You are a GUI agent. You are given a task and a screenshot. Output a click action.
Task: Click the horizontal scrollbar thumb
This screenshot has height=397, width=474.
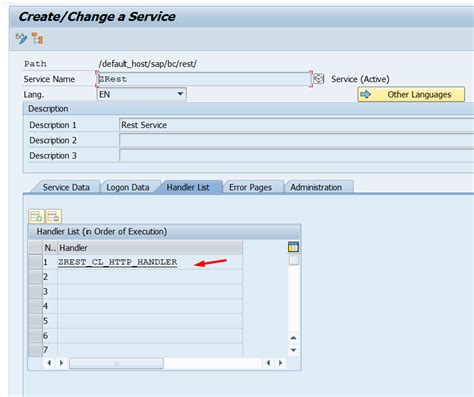(x=116, y=363)
